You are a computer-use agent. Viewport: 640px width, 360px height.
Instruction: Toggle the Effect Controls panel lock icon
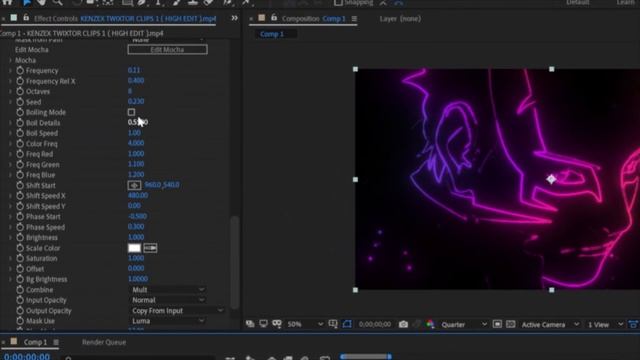point(26,18)
